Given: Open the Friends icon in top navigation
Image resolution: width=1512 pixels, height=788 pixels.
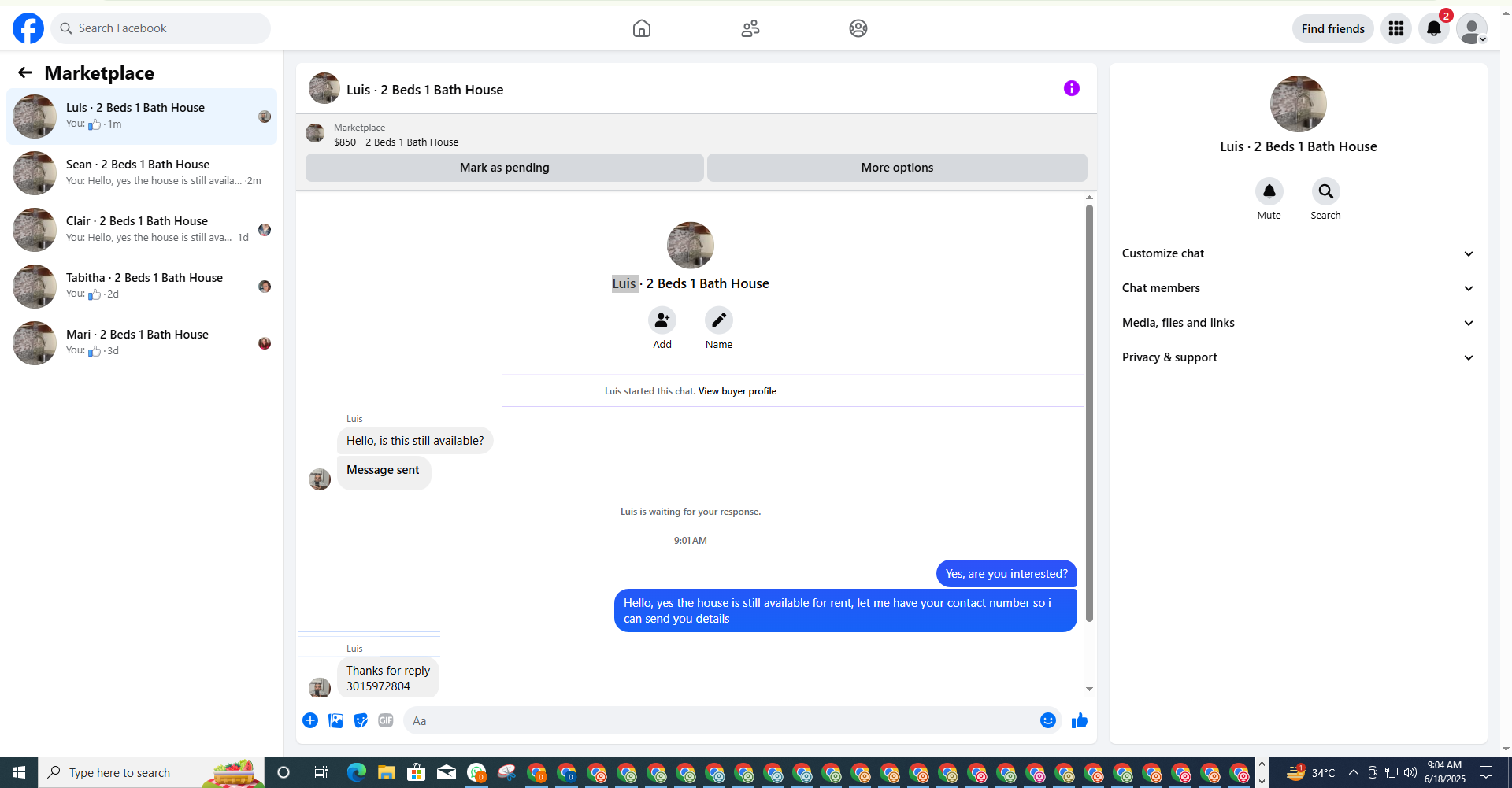Looking at the screenshot, I should (x=750, y=28).
